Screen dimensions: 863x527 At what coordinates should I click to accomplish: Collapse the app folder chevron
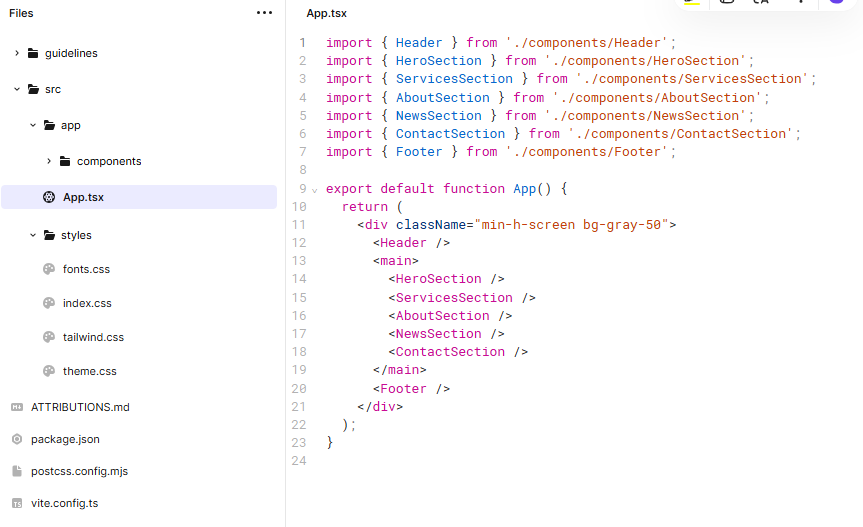click(x=33, y=125)
